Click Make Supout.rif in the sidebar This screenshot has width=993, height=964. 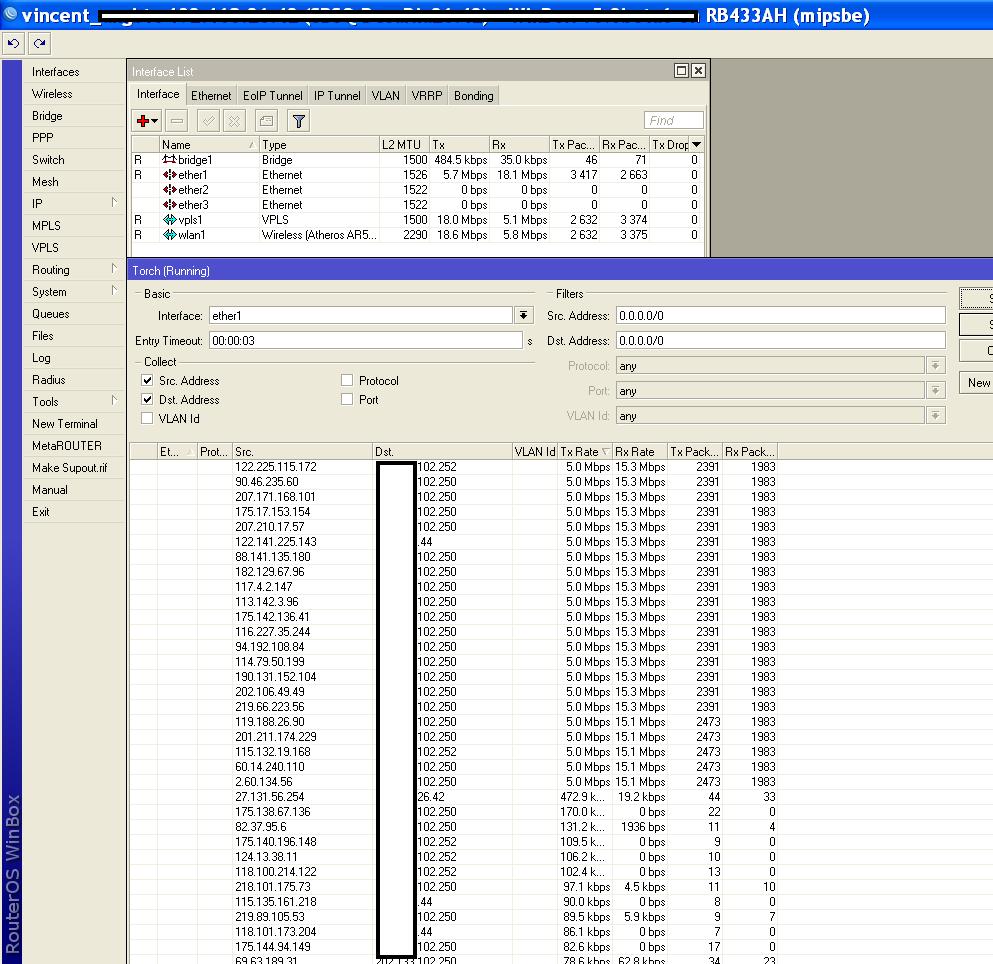69,468
